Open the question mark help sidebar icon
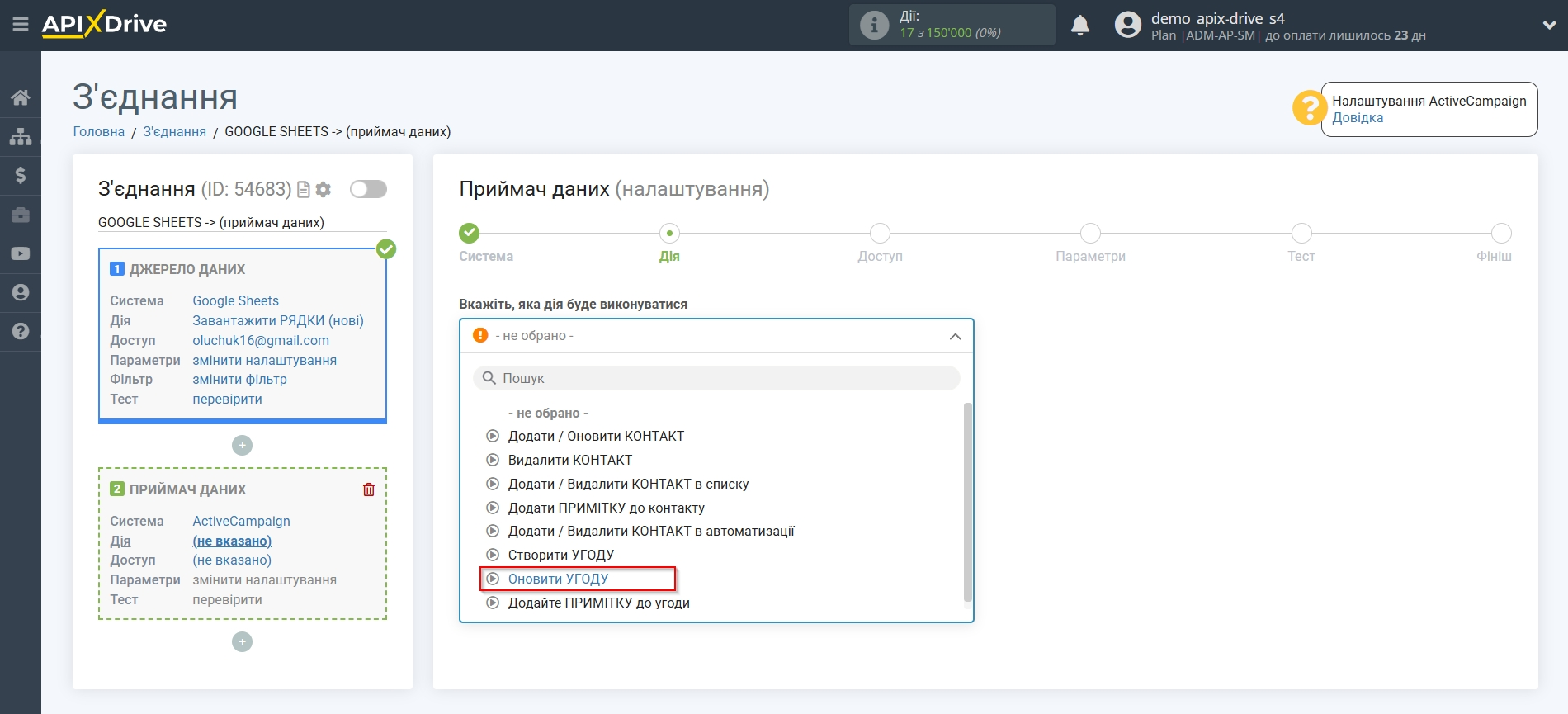Image resolution: width=1568 pixels, height=714 pixels. click(x=21, y=331)
